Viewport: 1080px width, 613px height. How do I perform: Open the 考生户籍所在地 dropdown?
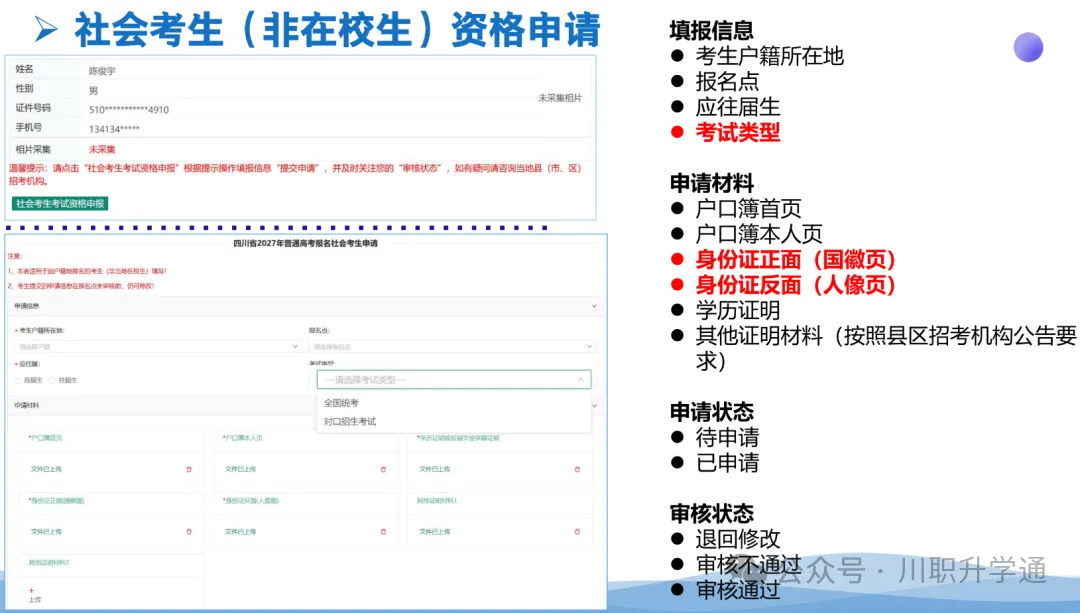[158, 346]
